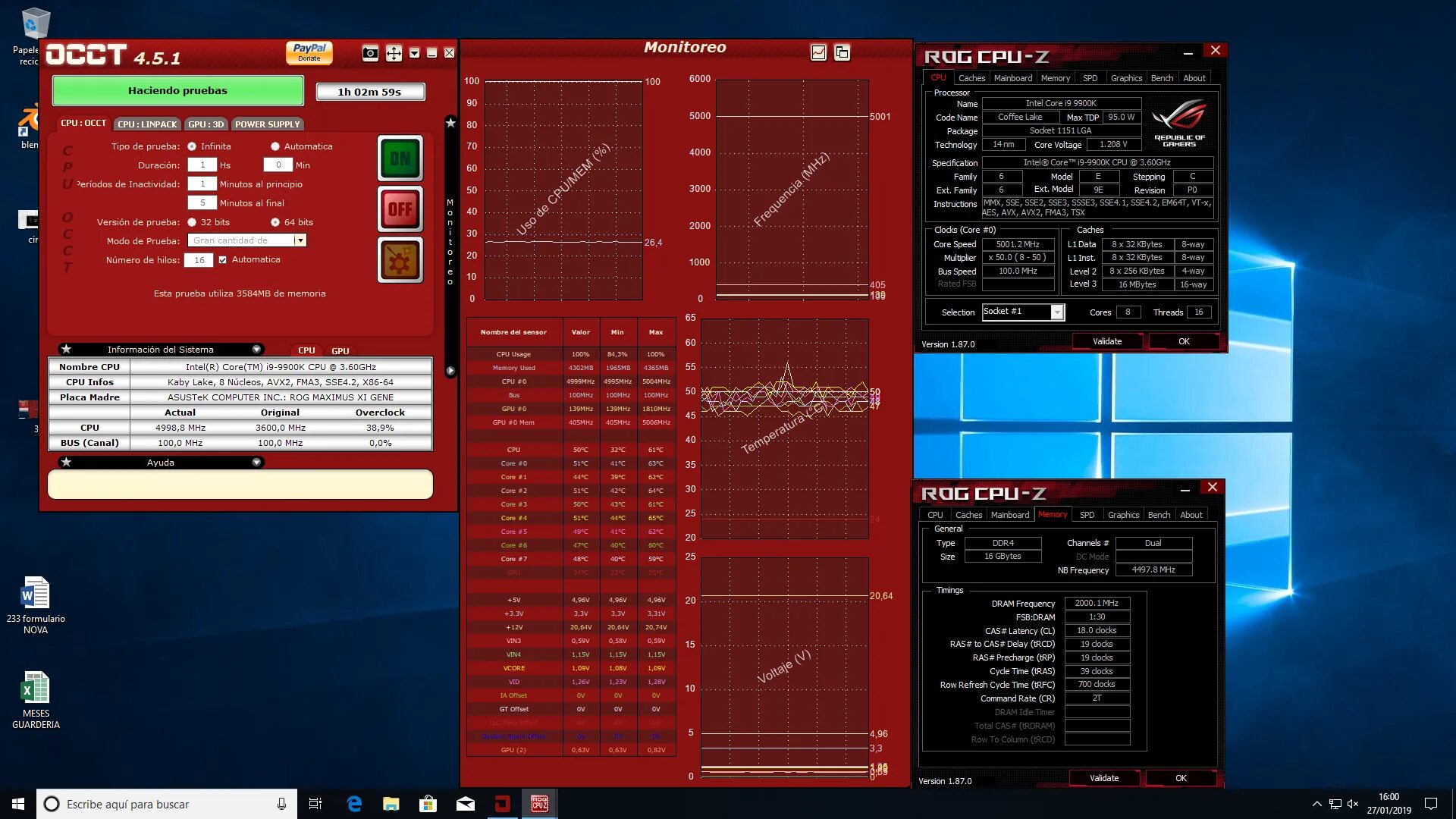Open the POWER SUPPLY tab

coord(267,124)
